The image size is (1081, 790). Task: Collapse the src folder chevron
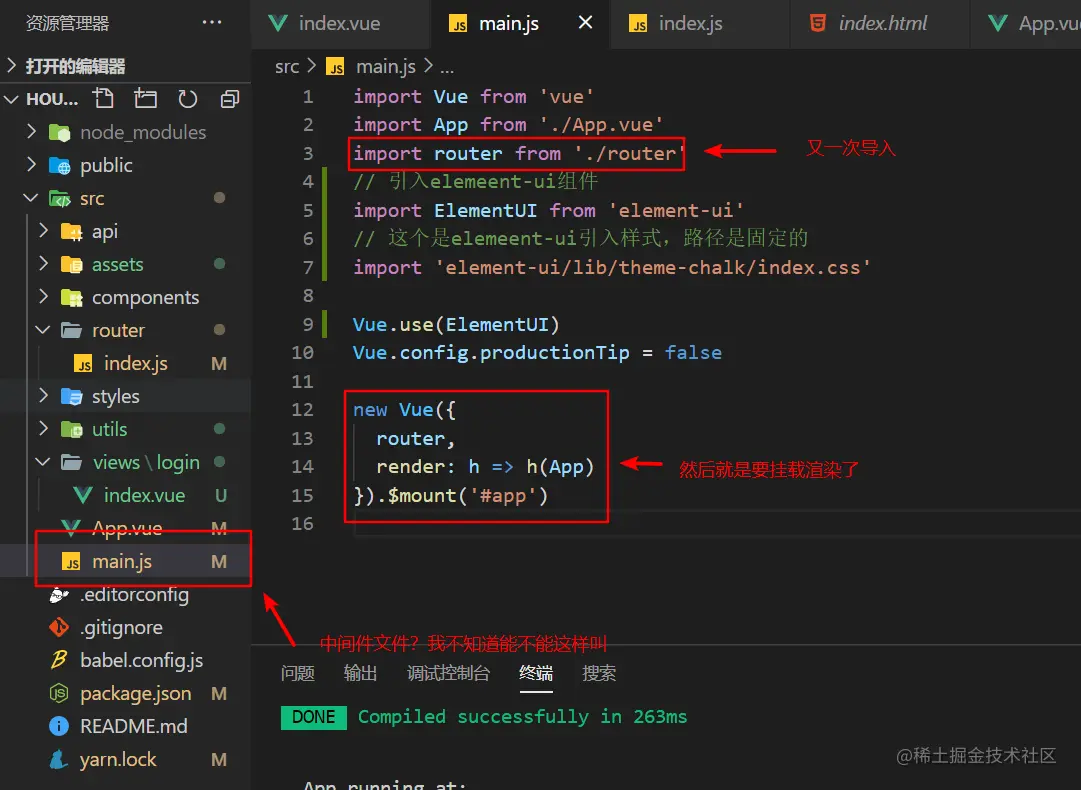point(31,198)
